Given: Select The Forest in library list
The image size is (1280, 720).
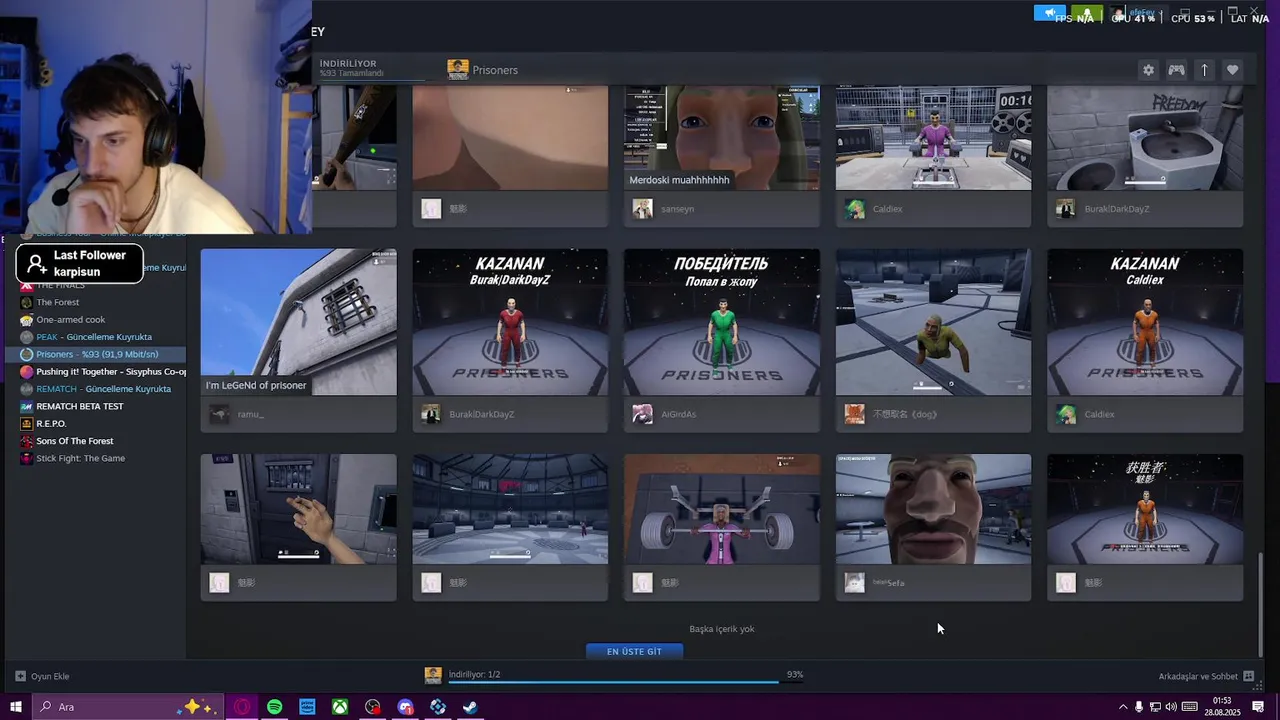Looking at the screenshot, I should coord(58,302).
